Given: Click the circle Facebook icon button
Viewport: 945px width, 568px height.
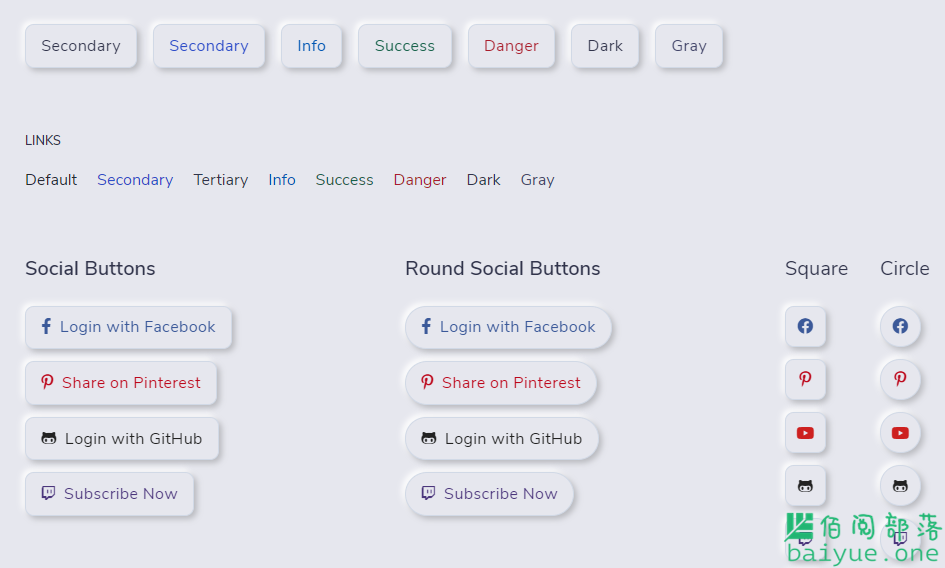Looking at the screenshot, I should 900,326.
